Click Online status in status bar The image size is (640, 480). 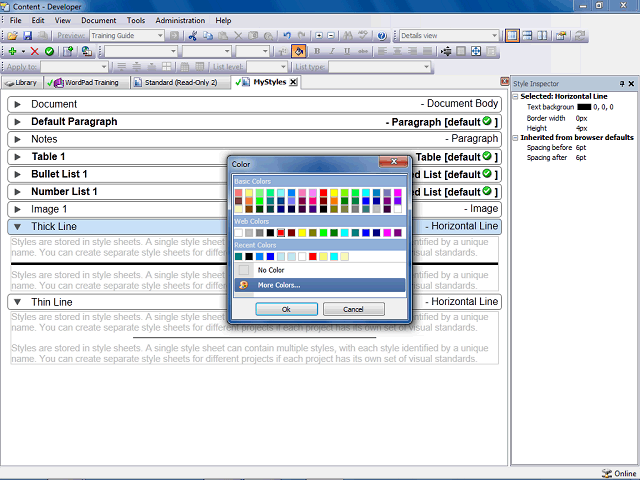click(620, 473)
